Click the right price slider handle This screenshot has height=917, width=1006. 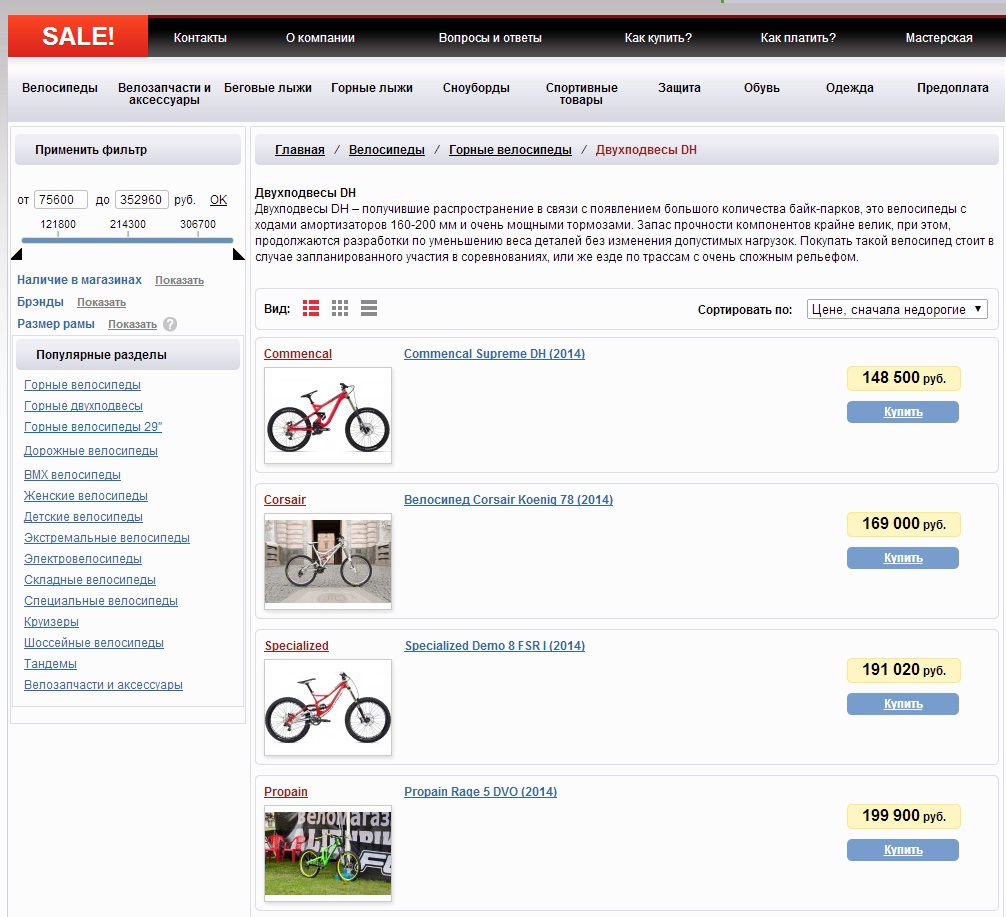(238, 255)
